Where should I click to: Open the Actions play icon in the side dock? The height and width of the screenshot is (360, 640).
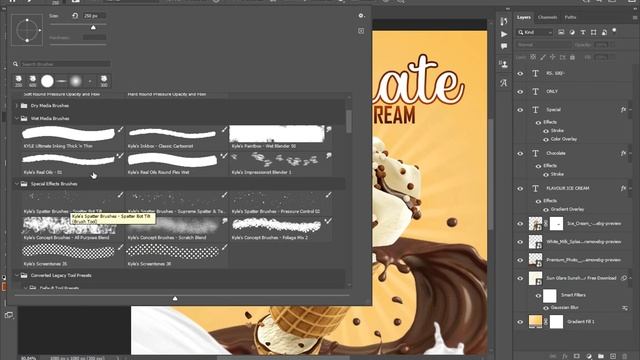pos(504,34)
